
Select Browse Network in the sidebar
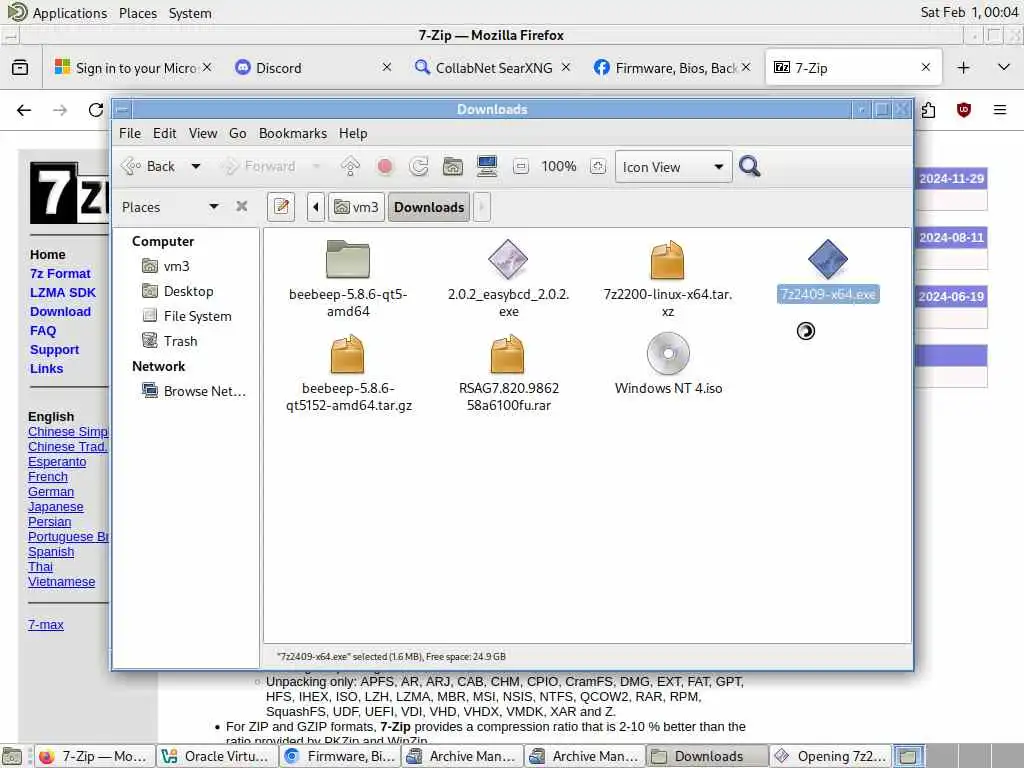click(x=194, y=391)
